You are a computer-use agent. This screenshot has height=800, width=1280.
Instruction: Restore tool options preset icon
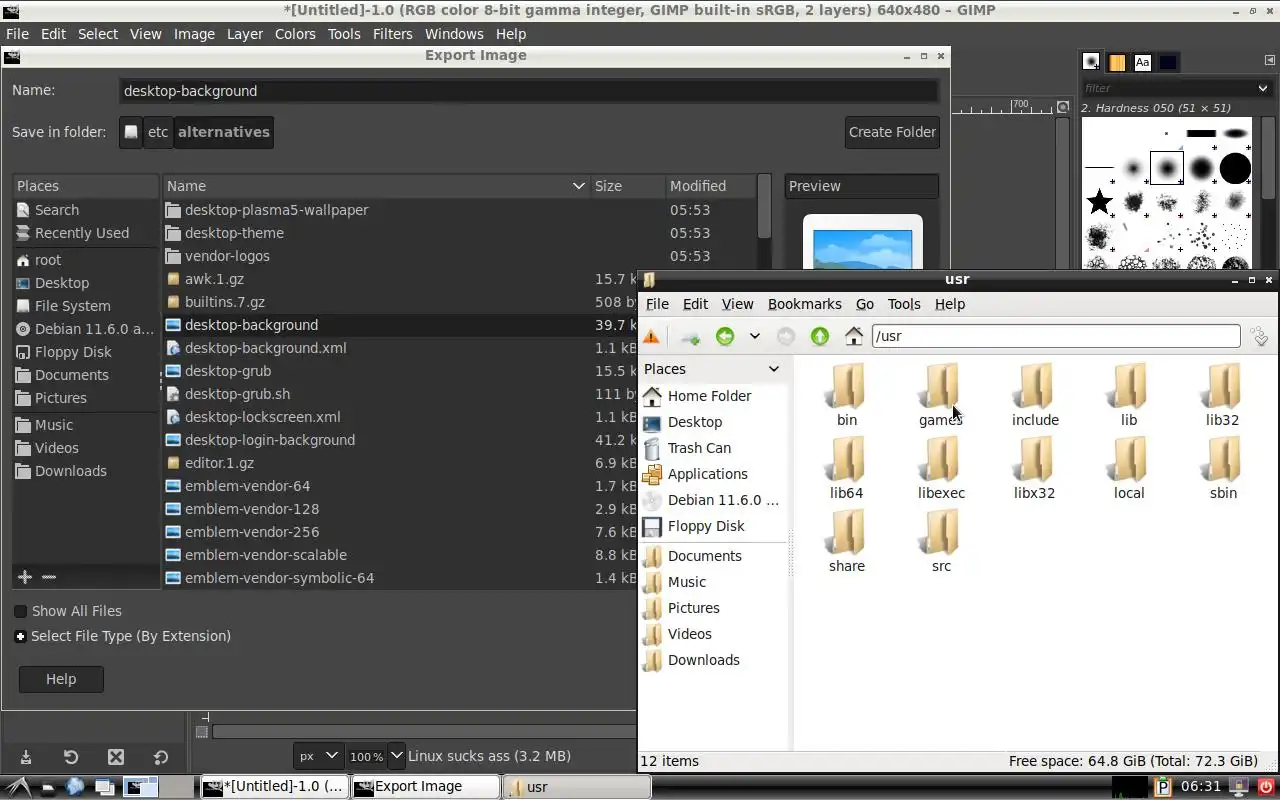click(71, 757)
